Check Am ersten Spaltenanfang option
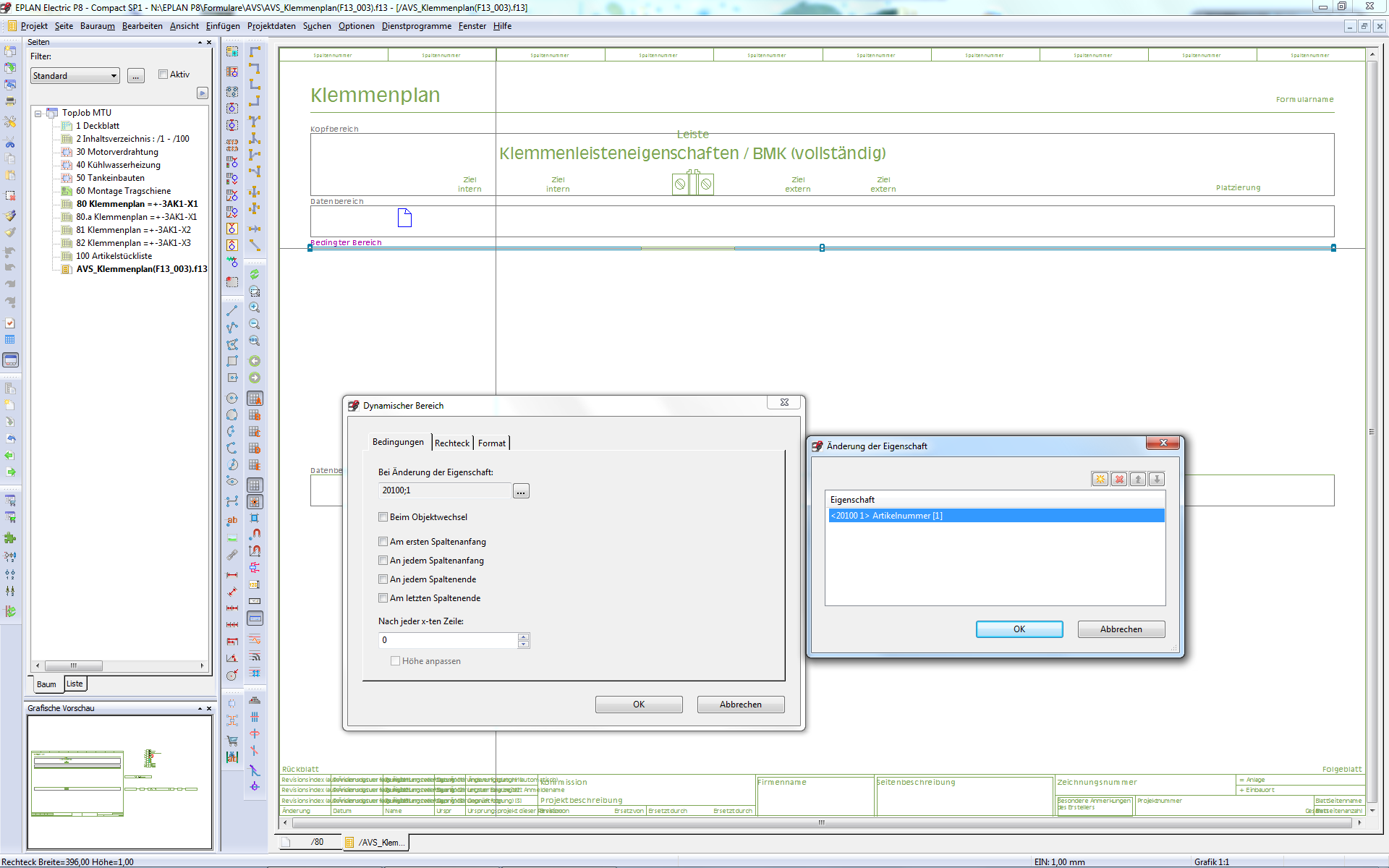1389x868 pixels. click(383, 541)
